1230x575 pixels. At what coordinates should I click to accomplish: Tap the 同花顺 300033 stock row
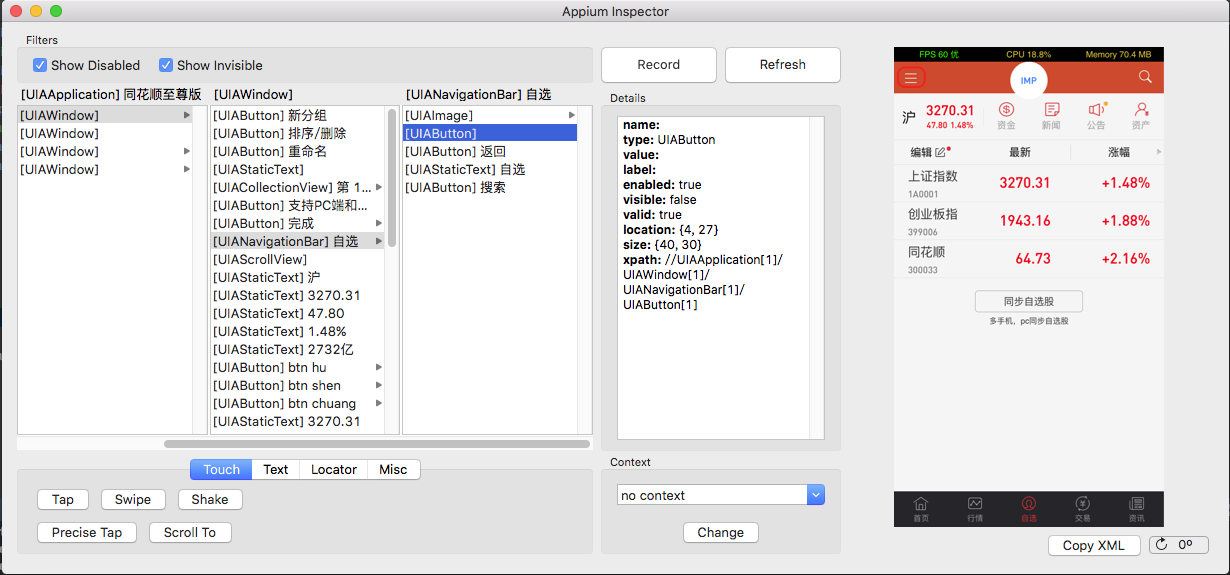[x=1029, y=259]
